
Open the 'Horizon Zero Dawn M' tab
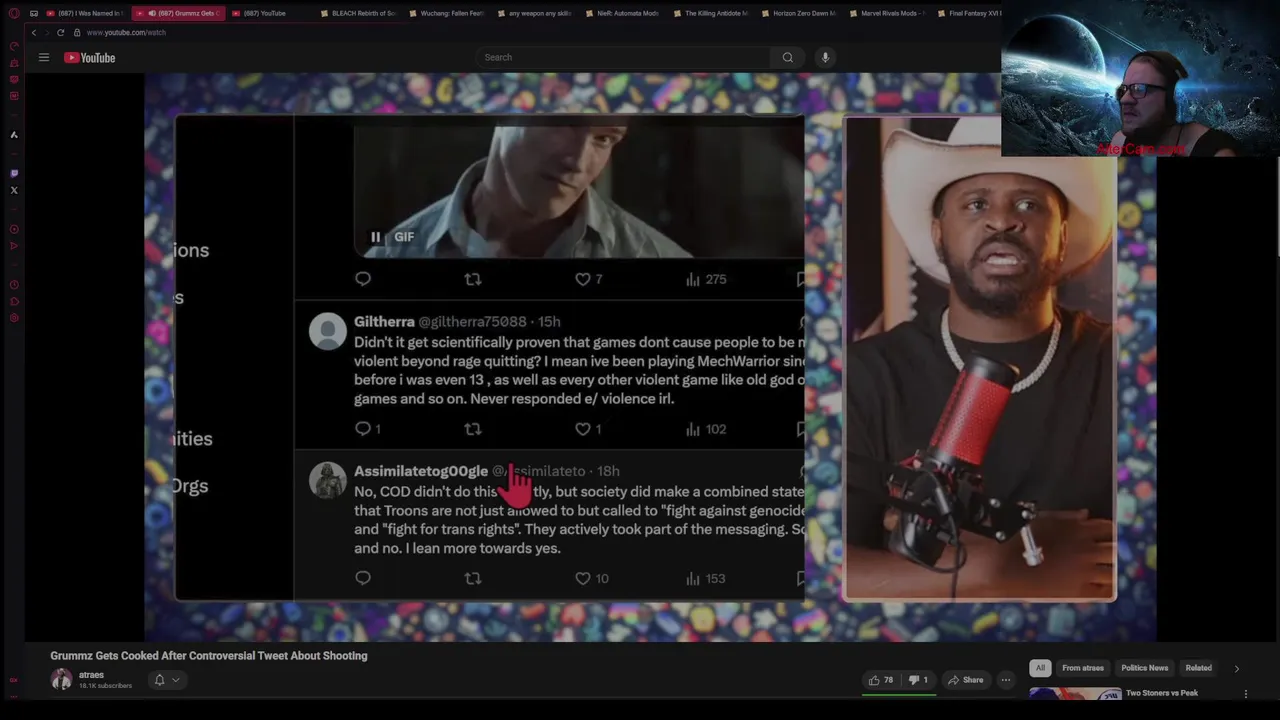798,13
